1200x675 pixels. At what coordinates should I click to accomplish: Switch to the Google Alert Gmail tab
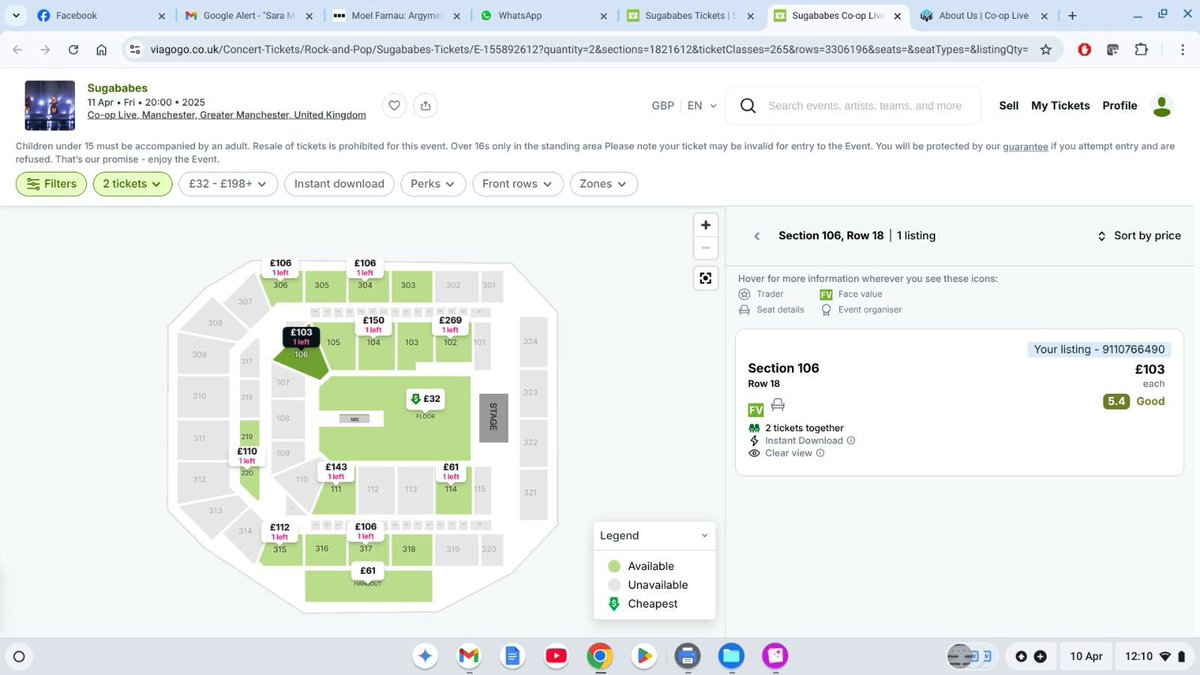pos(250,15)
